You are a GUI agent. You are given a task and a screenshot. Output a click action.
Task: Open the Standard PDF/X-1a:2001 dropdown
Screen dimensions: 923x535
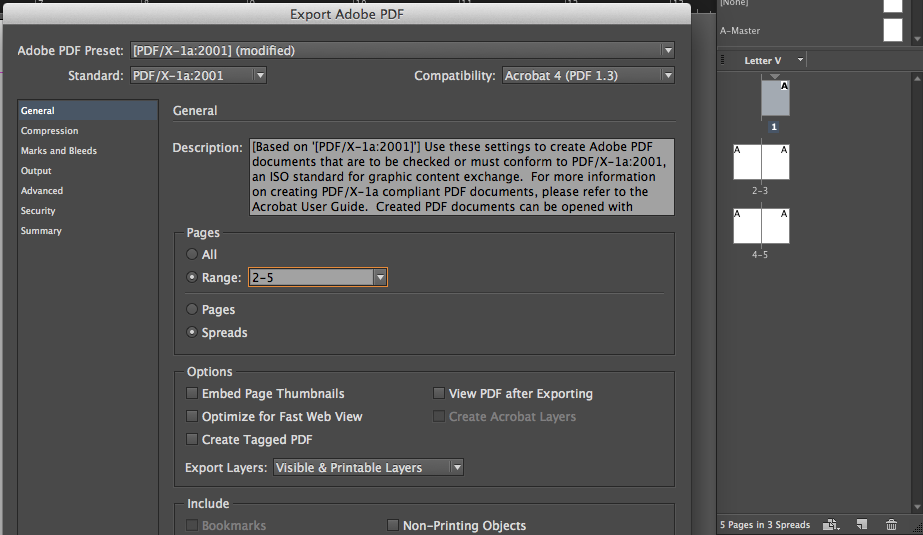pyautogui.click(x=198, y=75)
